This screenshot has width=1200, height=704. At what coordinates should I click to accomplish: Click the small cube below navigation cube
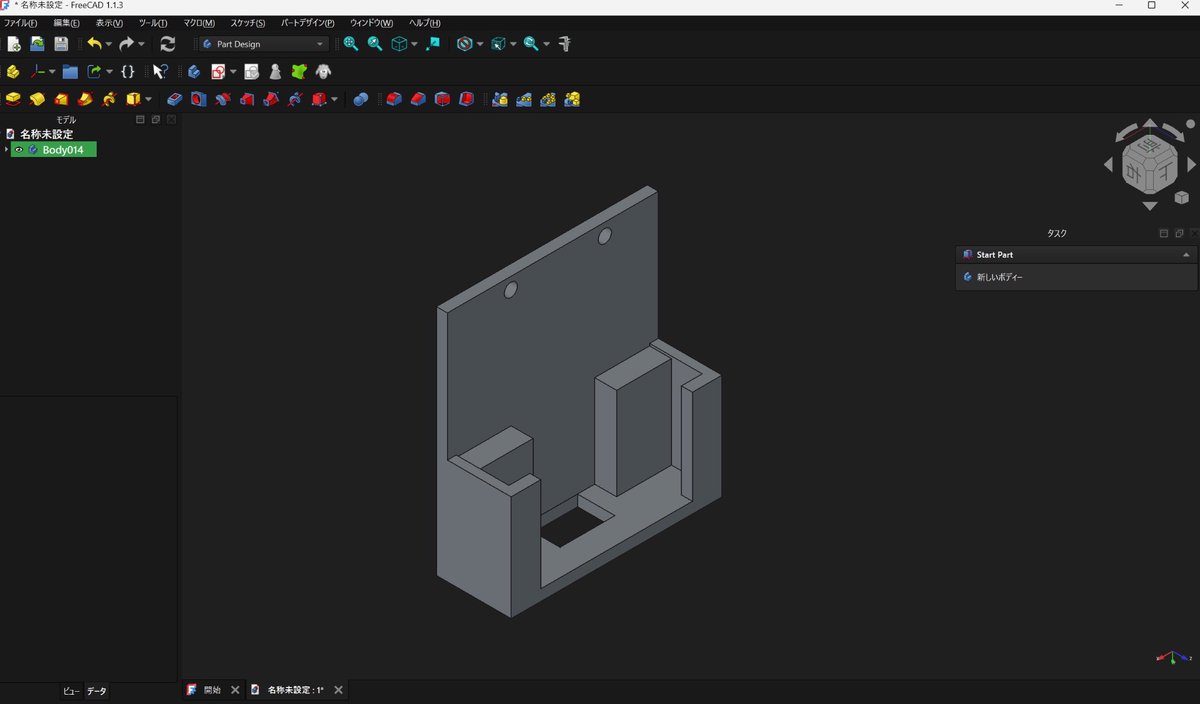tap(1182, 197)
